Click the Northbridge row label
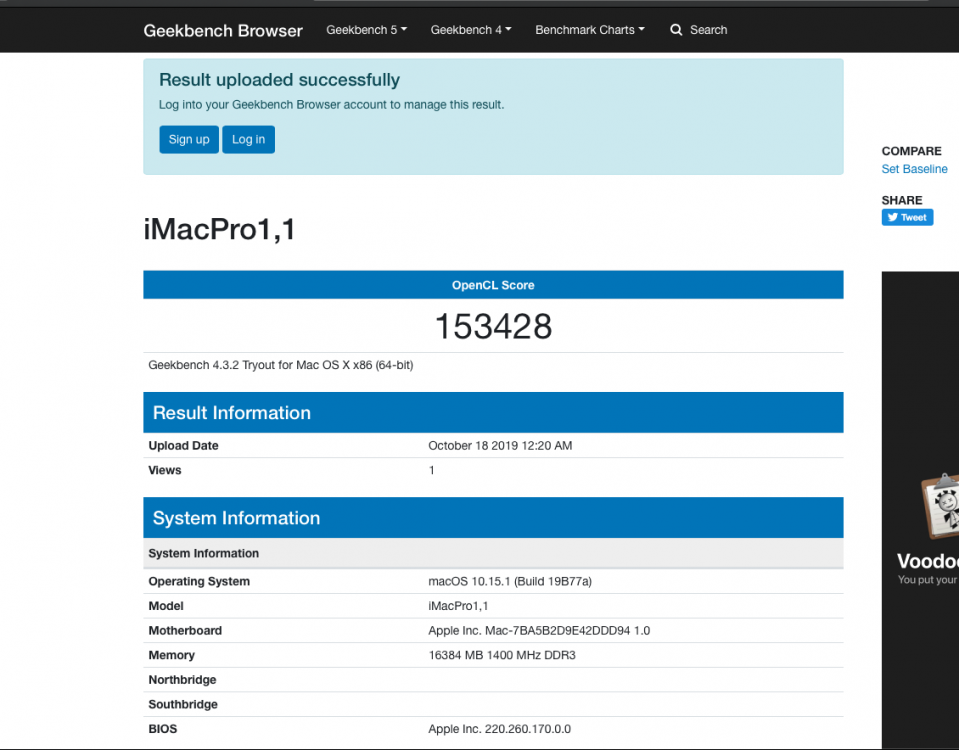The height and width of the screenshot is (750, 959). point(182,680)
